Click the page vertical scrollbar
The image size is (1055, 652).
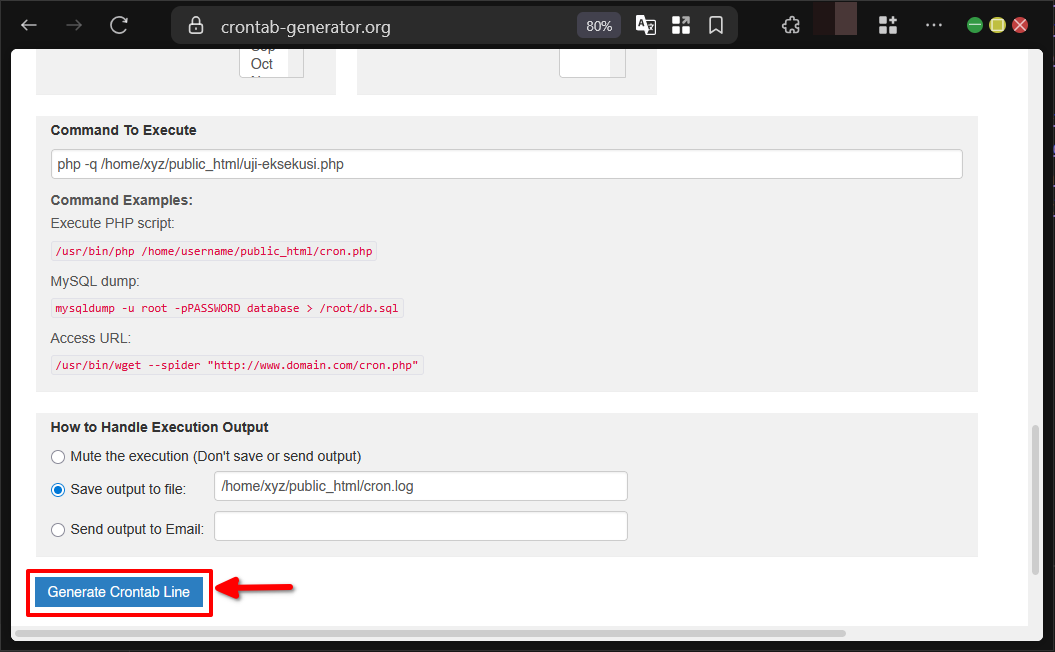pyautogui.click(x=1035, y=498)
